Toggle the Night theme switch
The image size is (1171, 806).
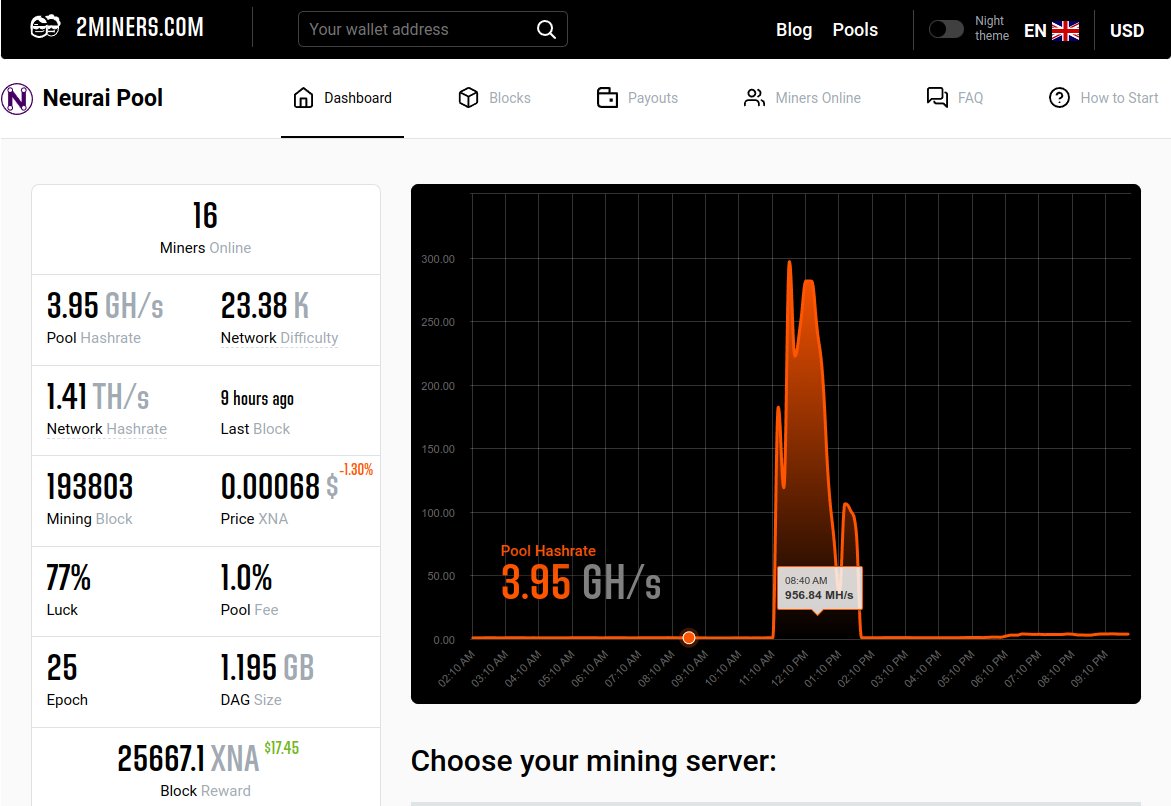945,29
